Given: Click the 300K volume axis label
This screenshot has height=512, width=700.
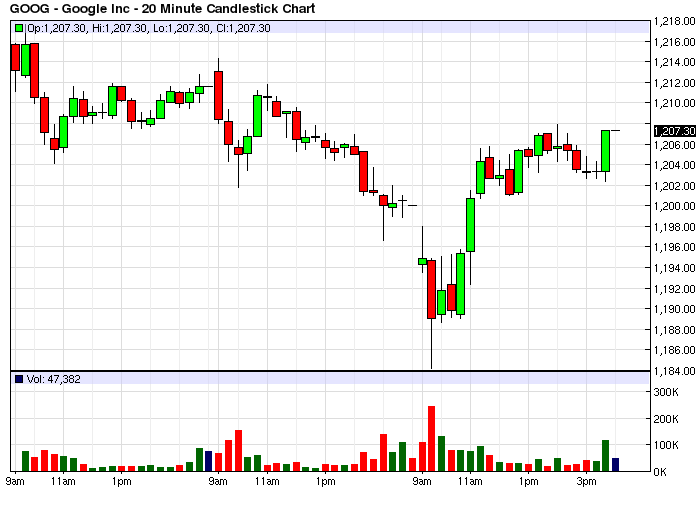Looking at the screenshot, I should [x=666, y=392].
